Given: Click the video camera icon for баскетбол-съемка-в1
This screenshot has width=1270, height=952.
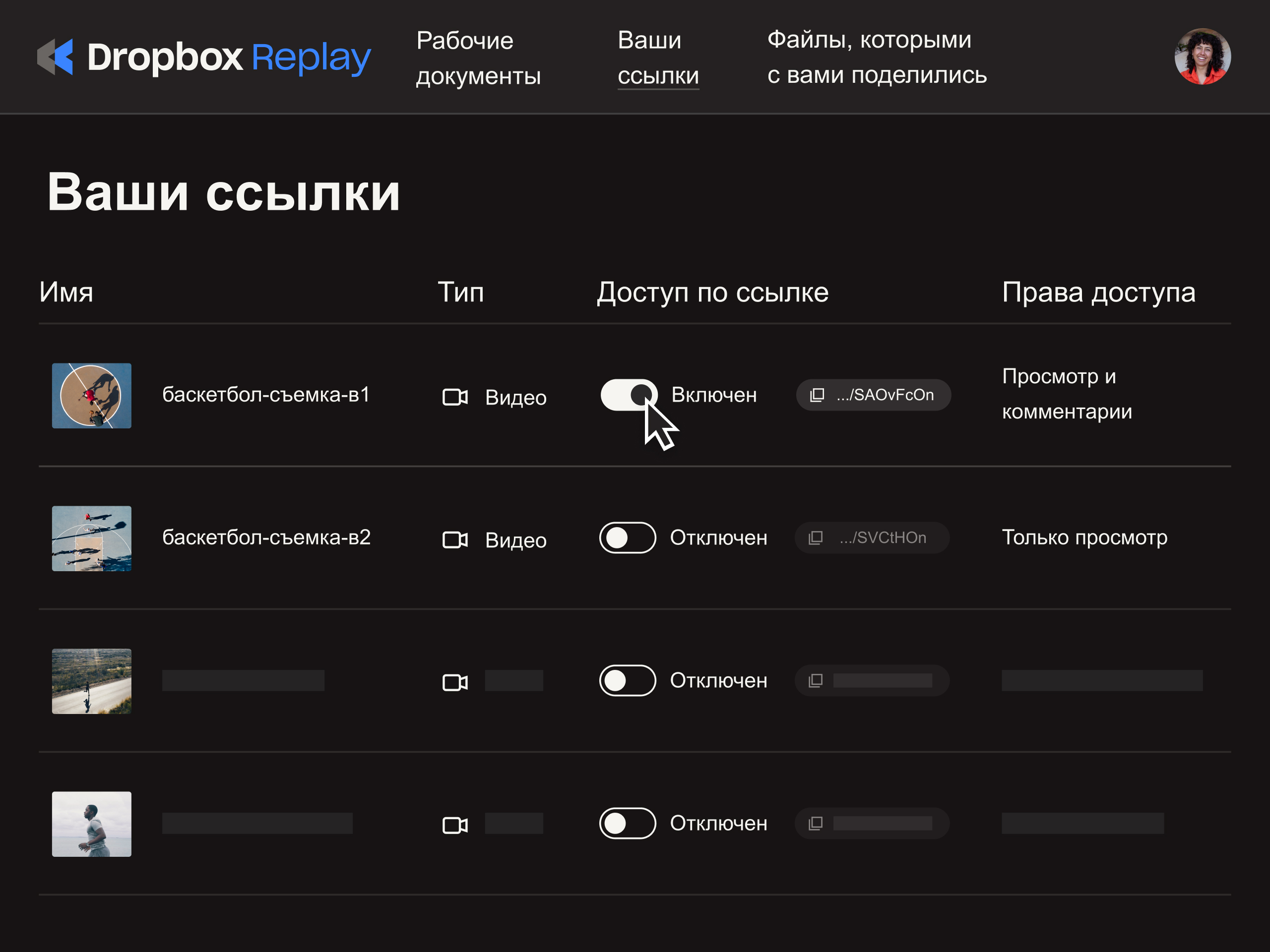Looking at the screenshot, I should [455, 397].
